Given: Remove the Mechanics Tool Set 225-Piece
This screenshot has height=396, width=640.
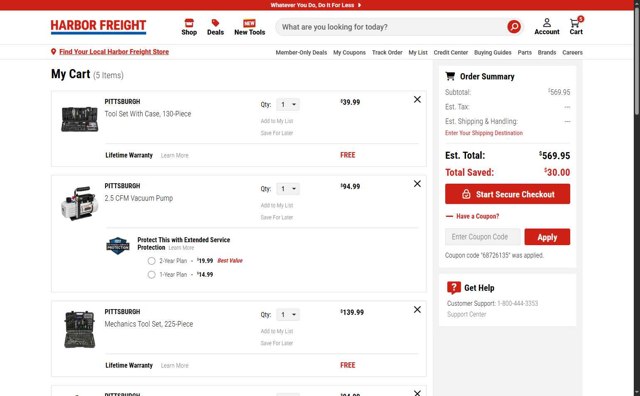Looking at the screenshot, I should [417, 309].
